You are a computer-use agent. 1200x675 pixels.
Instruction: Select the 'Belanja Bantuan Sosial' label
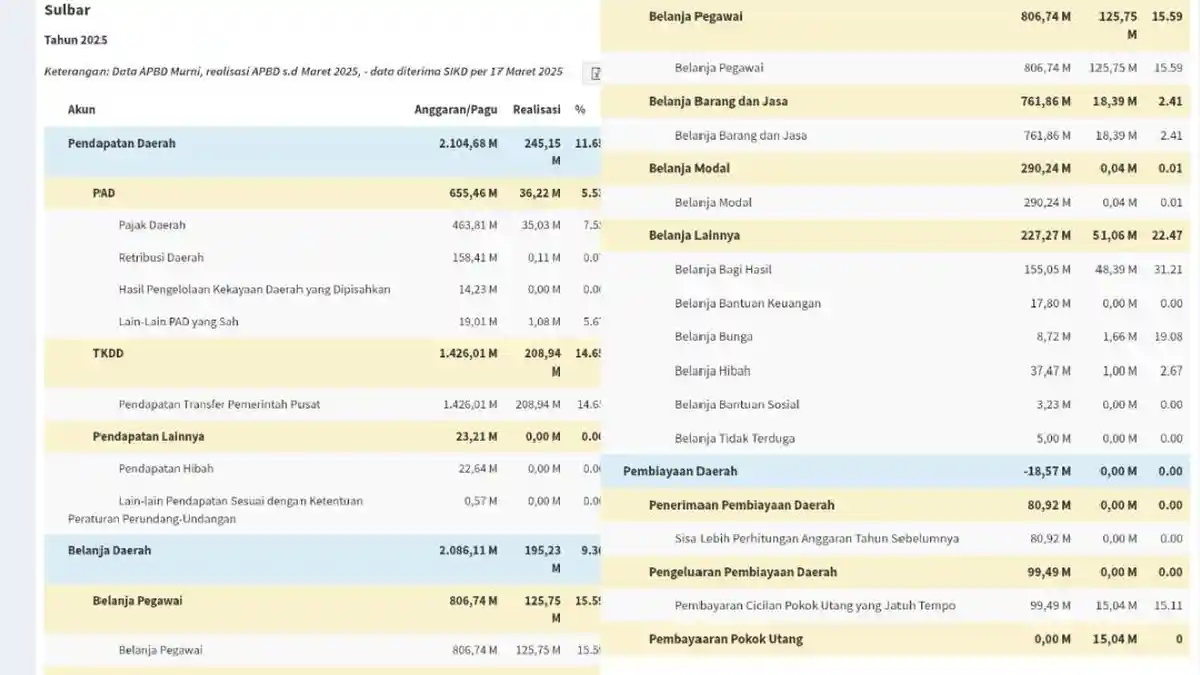click(x=737, y=405)
